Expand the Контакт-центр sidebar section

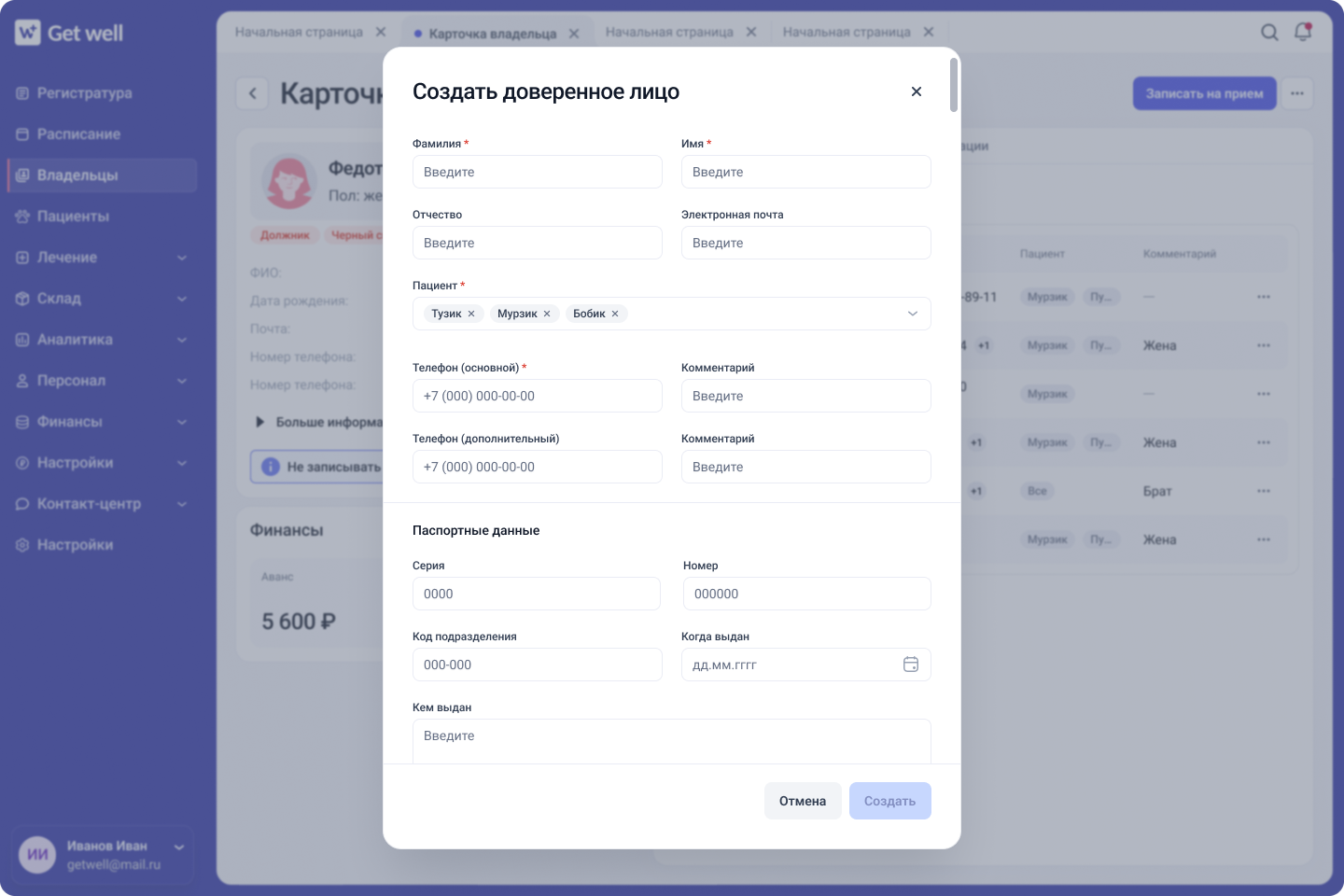[x=103, y=504]
